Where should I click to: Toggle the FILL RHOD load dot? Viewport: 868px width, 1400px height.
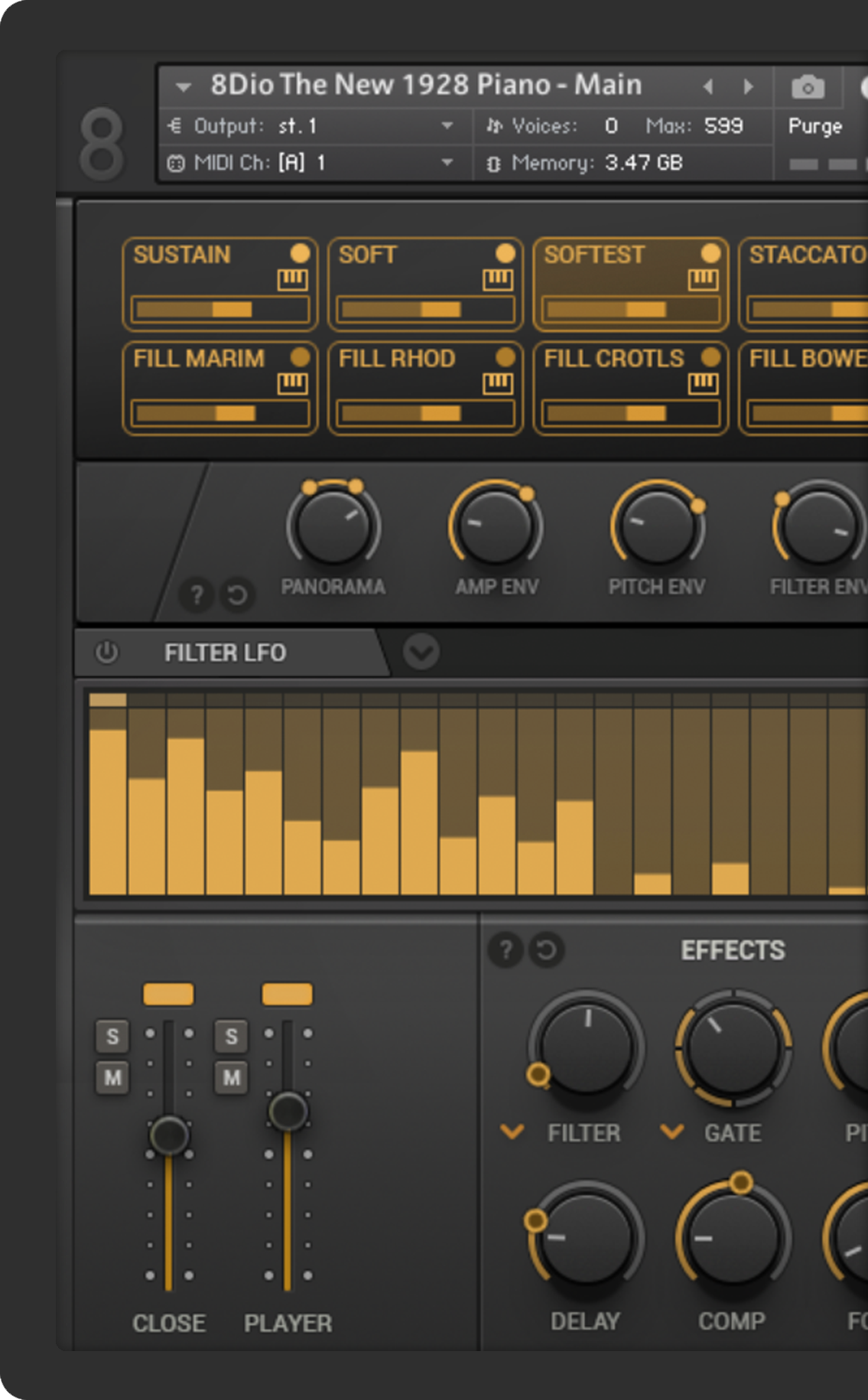(506, 357)
